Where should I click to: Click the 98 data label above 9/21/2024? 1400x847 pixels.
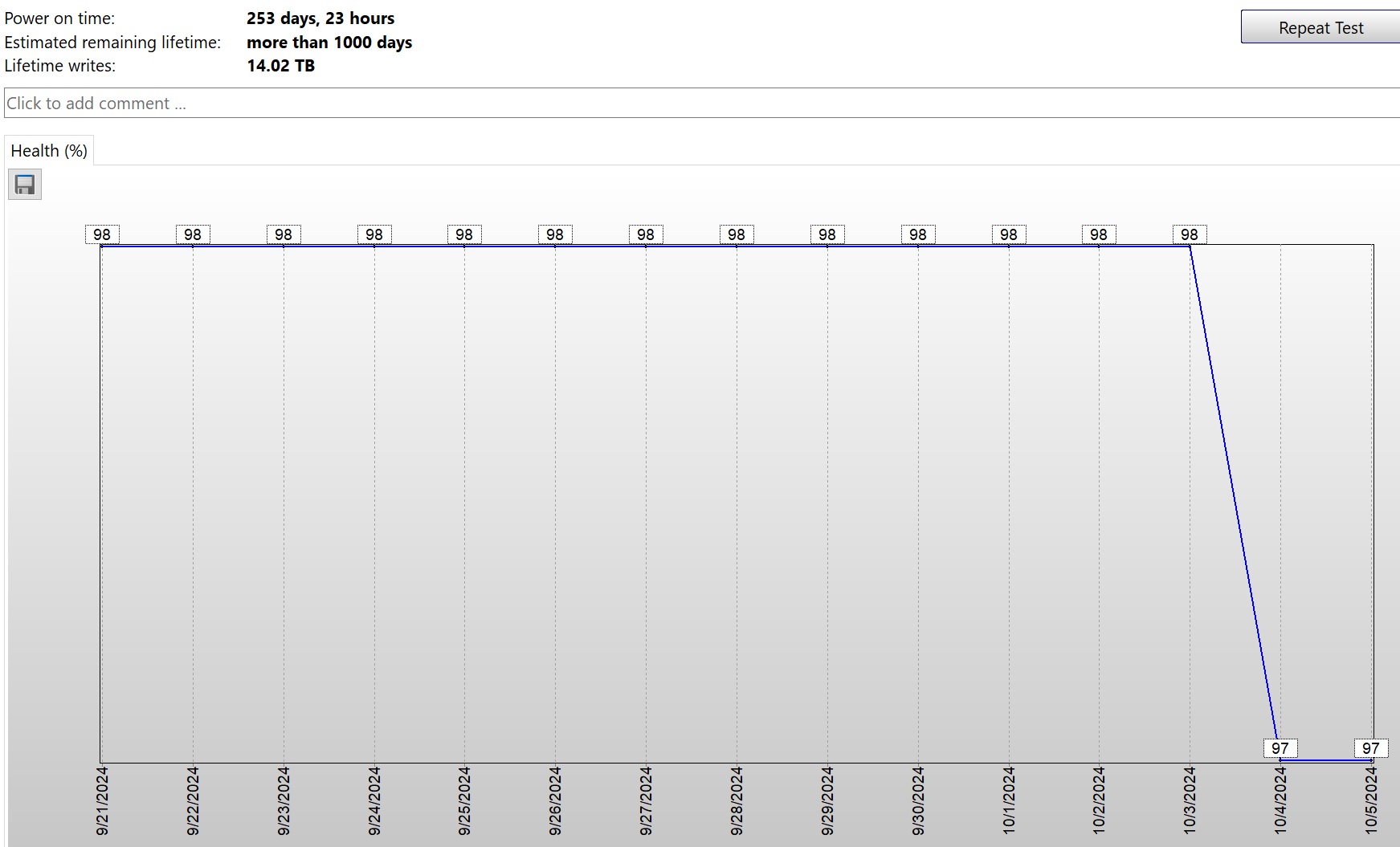pos(102,234)
